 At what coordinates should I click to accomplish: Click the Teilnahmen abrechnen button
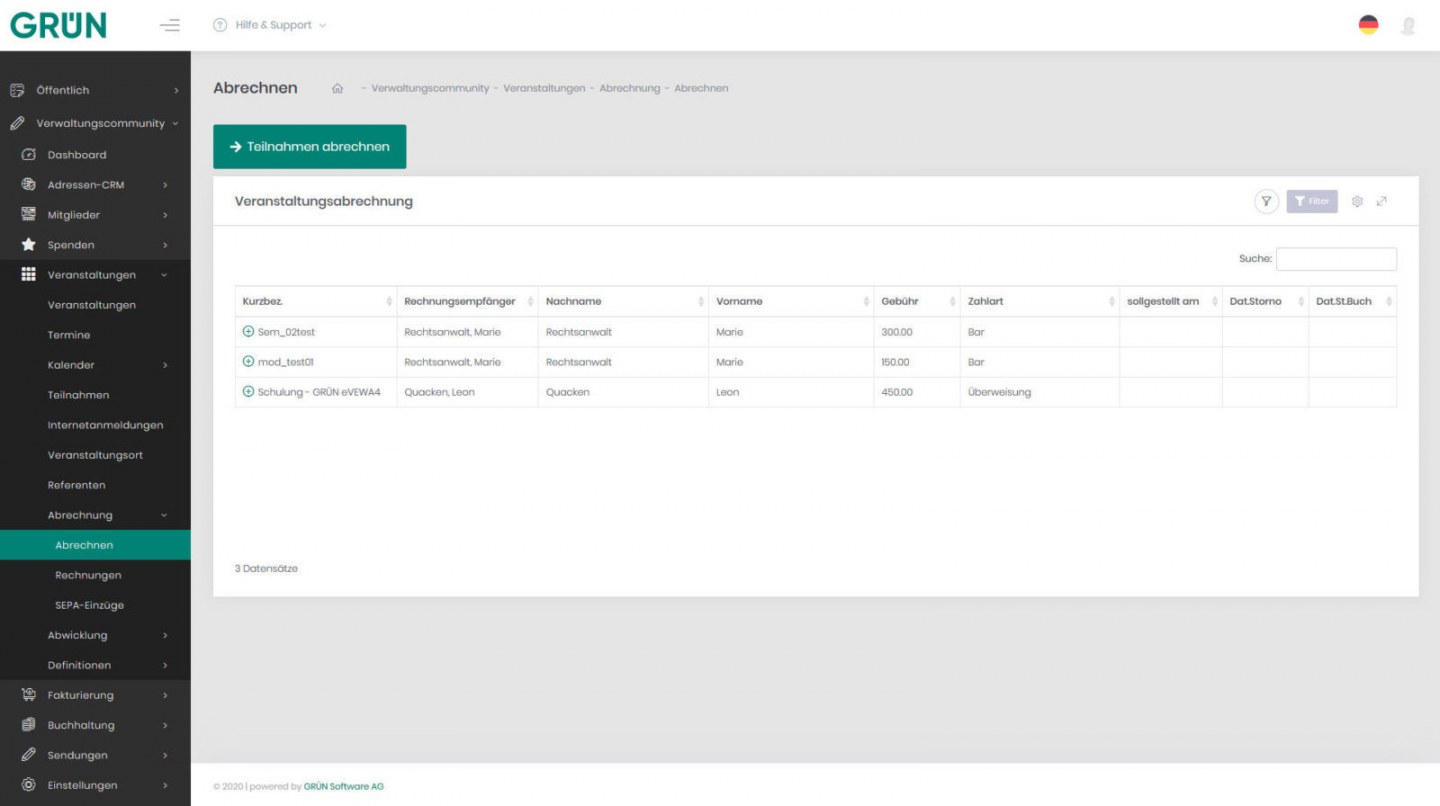point(310,146)
